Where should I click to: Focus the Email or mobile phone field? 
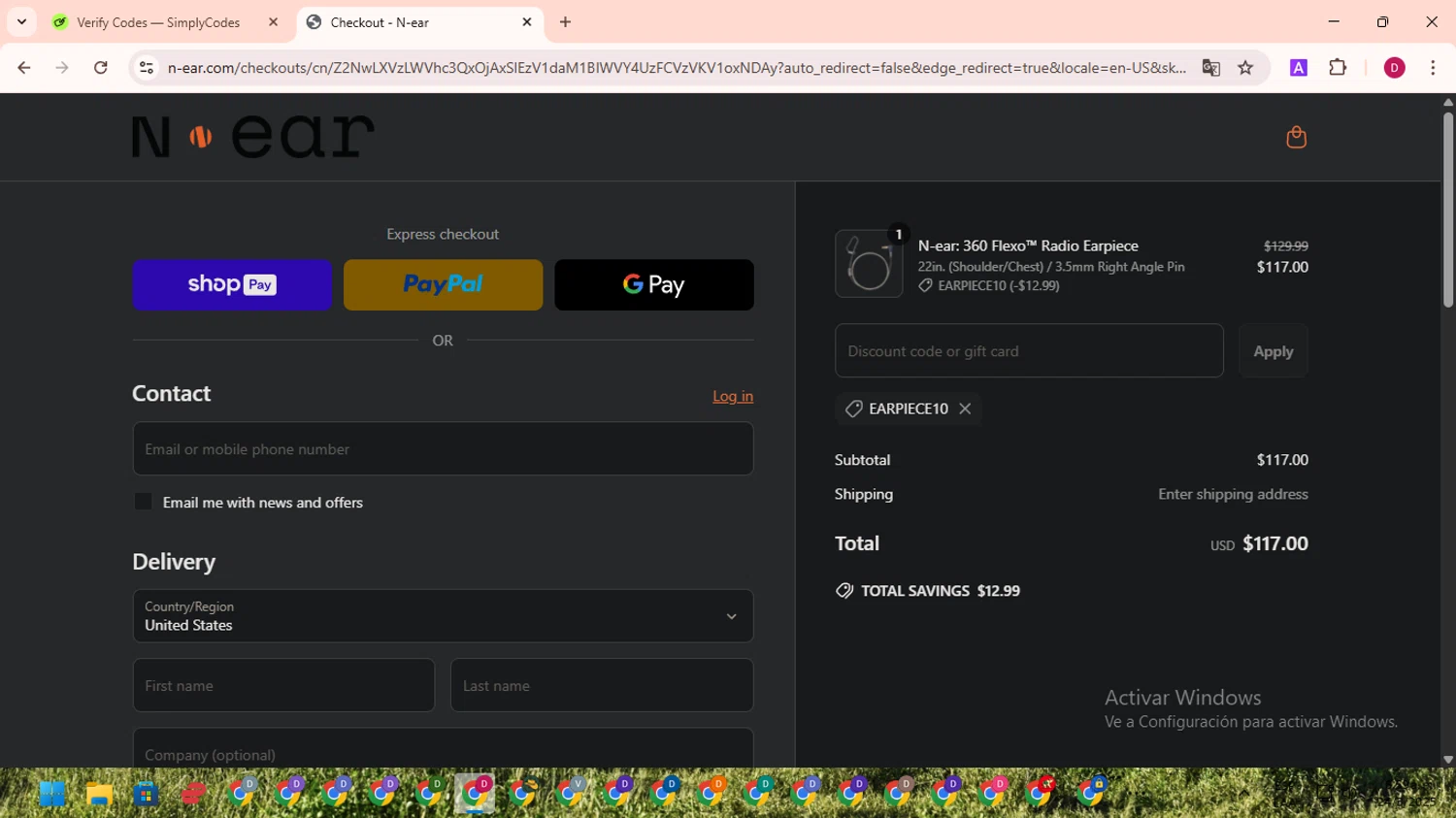point(443,449)
